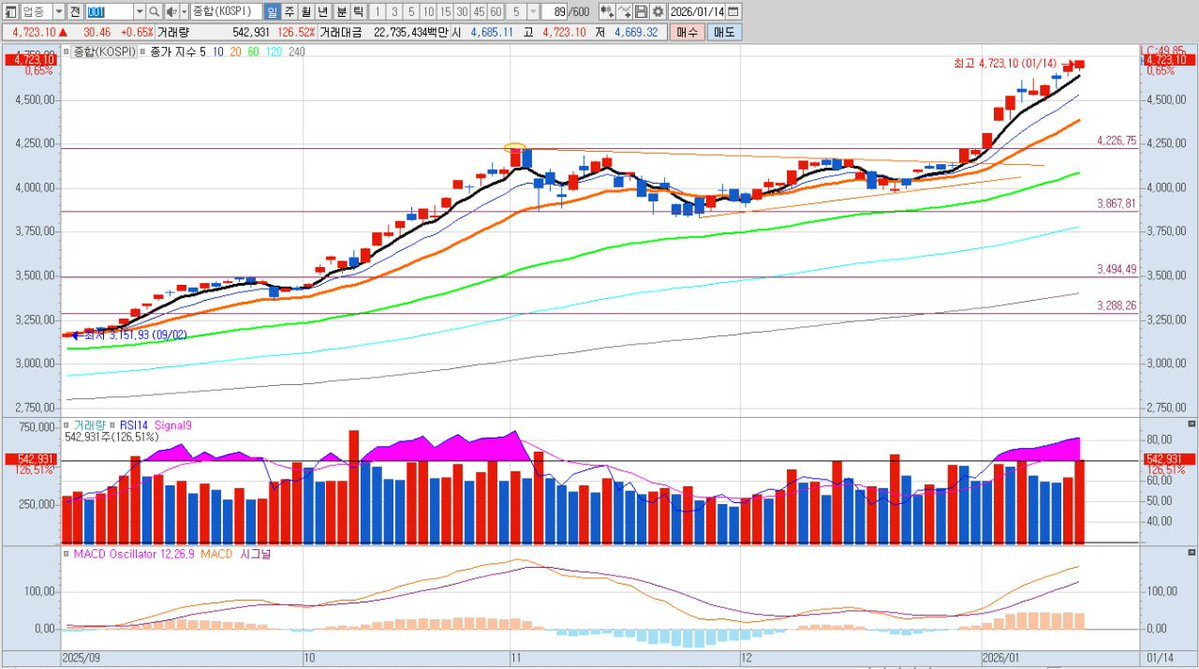The width and height of the screenshot is (1199, 669).
Task: Toggle the small square before 종가 지수 legend
Action: pyautogui.click(x=143, y=52)
